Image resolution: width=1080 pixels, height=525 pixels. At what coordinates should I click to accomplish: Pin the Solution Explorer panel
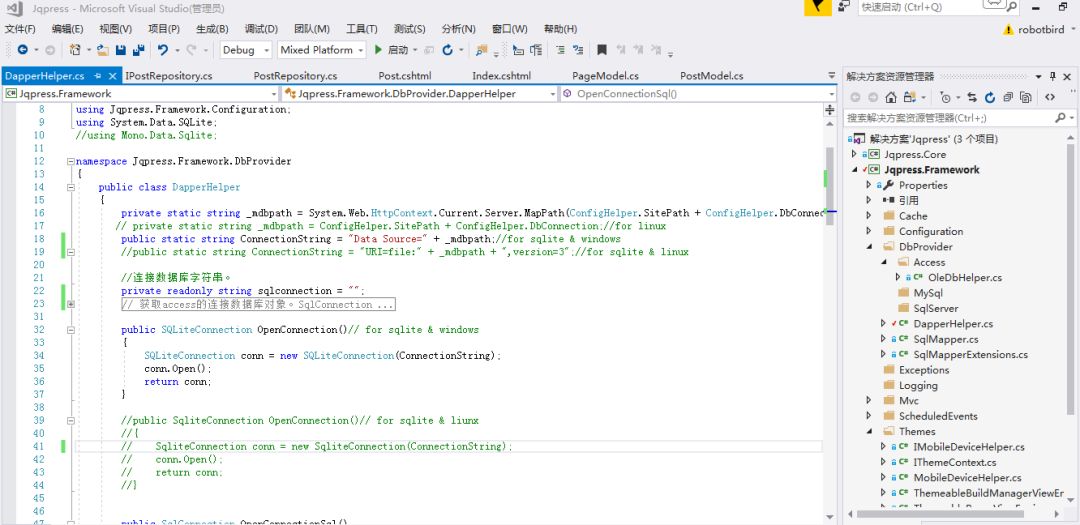pyautogui.click(x=1052, y=76)
